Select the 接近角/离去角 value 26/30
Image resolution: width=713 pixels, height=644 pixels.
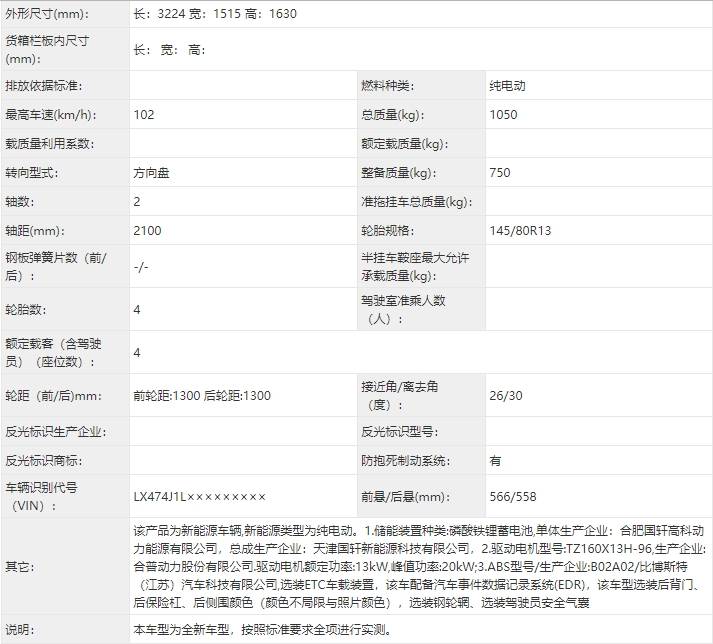pyautogui.click(x=506, y=396)
